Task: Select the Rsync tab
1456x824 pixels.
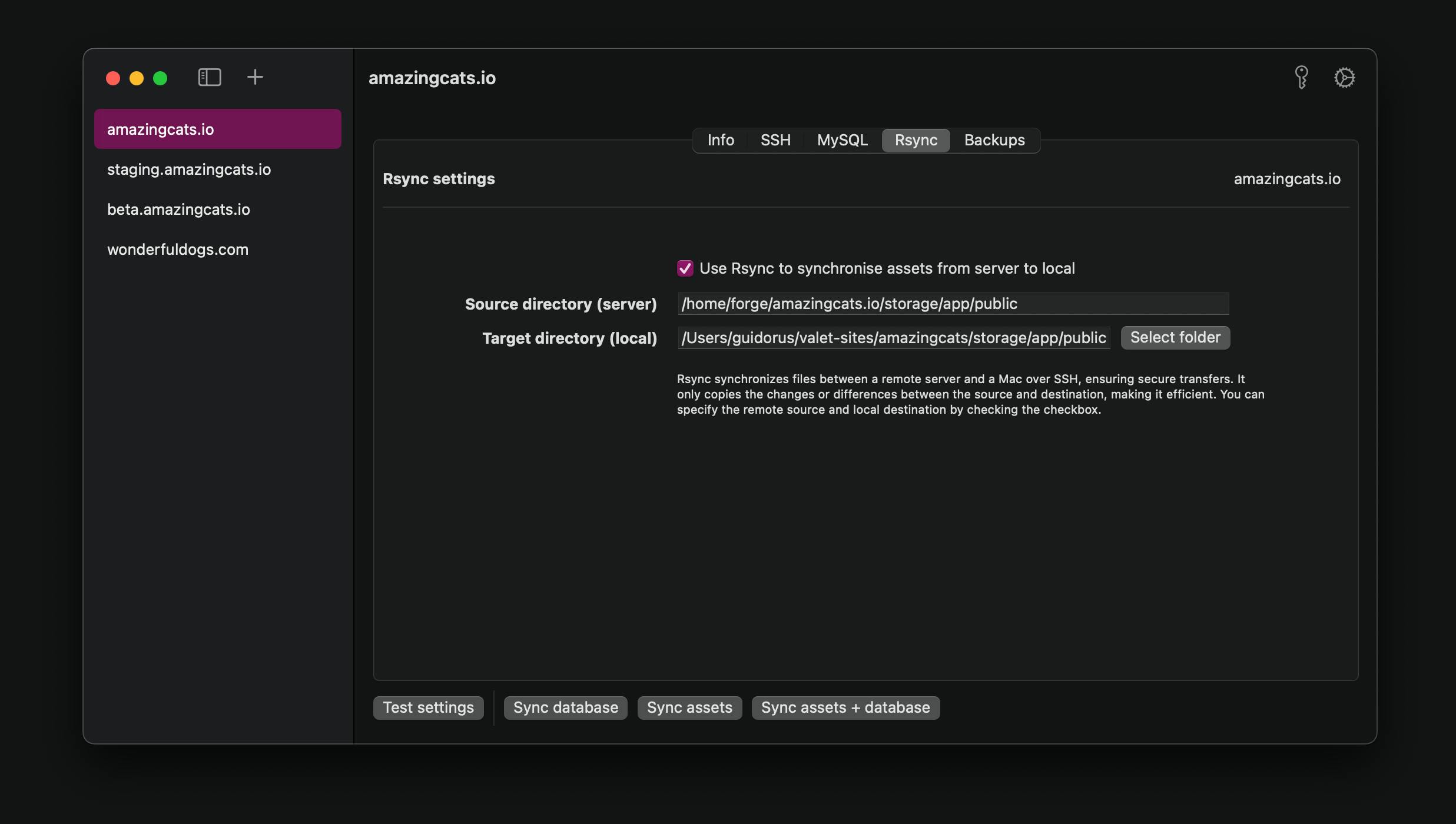Action: [916, 140]
